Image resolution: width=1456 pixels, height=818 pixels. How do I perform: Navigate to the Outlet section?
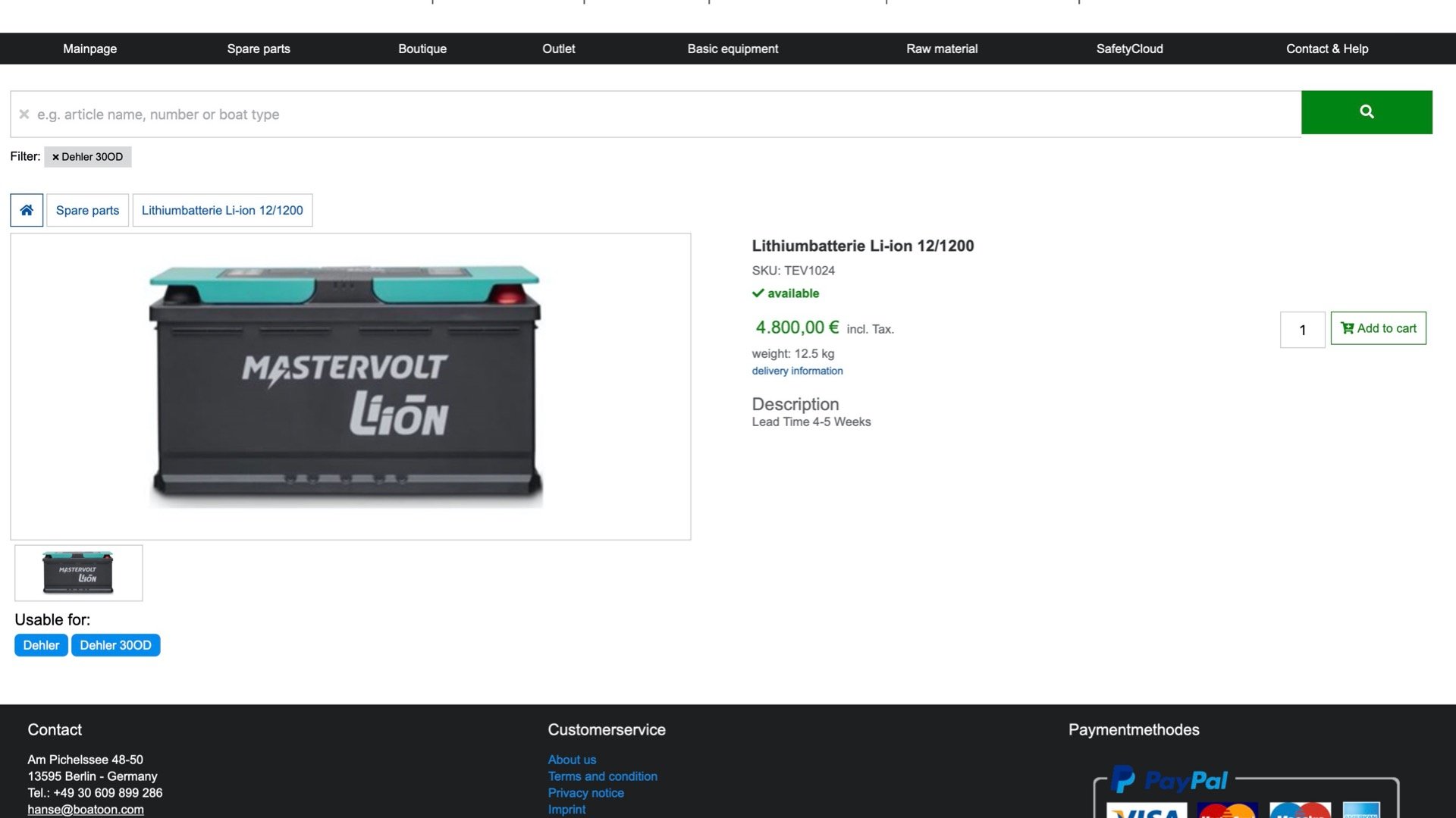coord(558,49)
